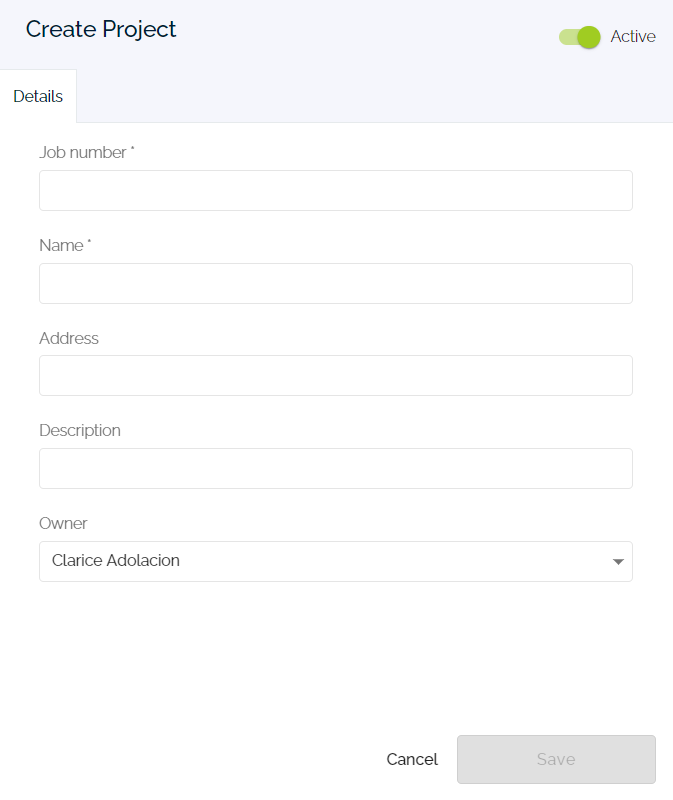673x800 pixels.
Task: Expand the owner selection arrow
Action: (x=620, y=561)
